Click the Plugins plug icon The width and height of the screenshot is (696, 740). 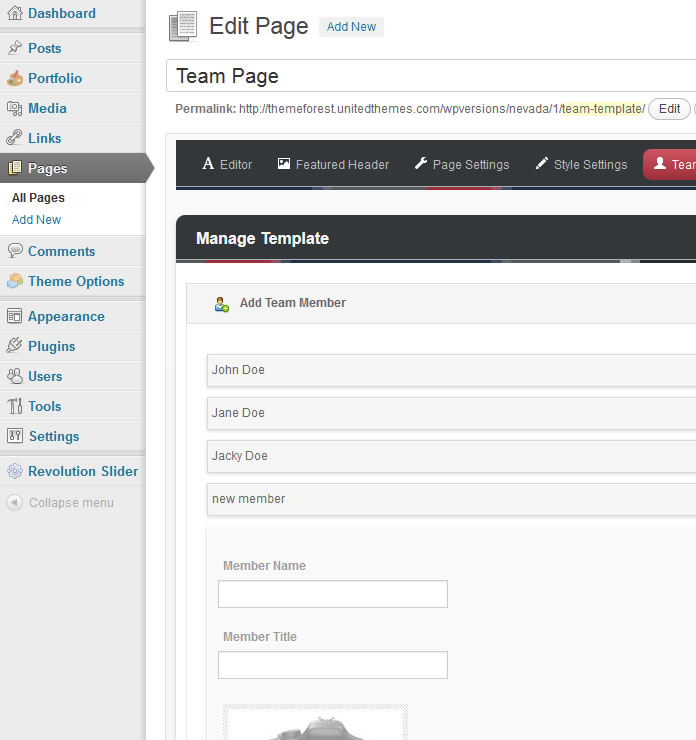pos(14,346)
